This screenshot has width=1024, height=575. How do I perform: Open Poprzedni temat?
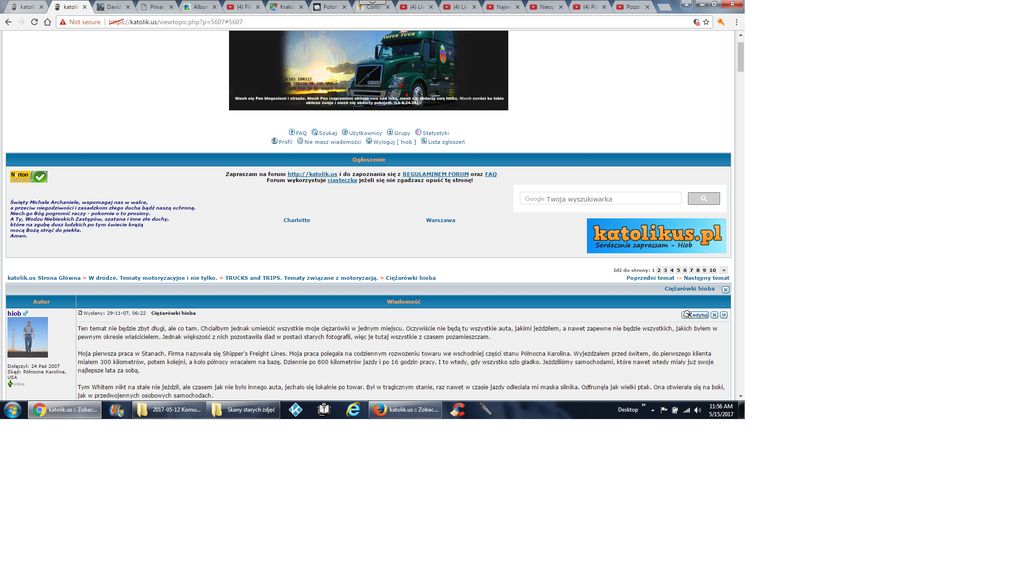pos(650,278)
